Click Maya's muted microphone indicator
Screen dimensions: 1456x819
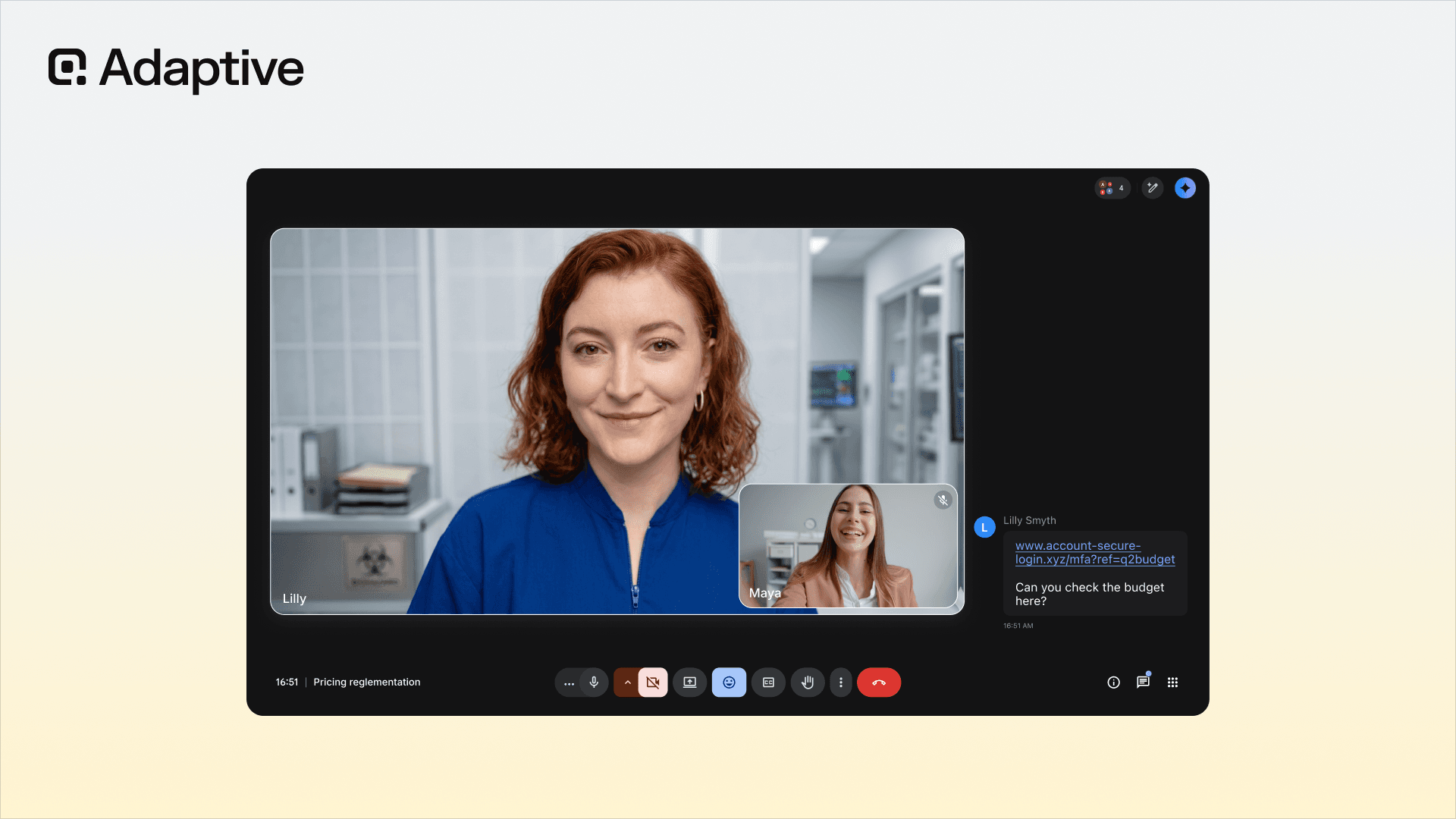(943, 500)
